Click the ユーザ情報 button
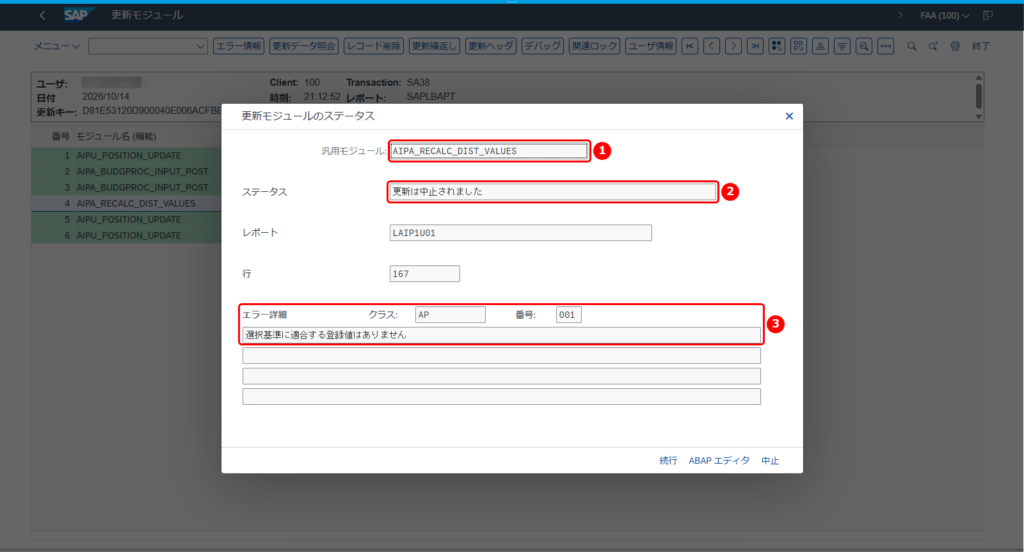1024x552 pixels. [650, 46]
